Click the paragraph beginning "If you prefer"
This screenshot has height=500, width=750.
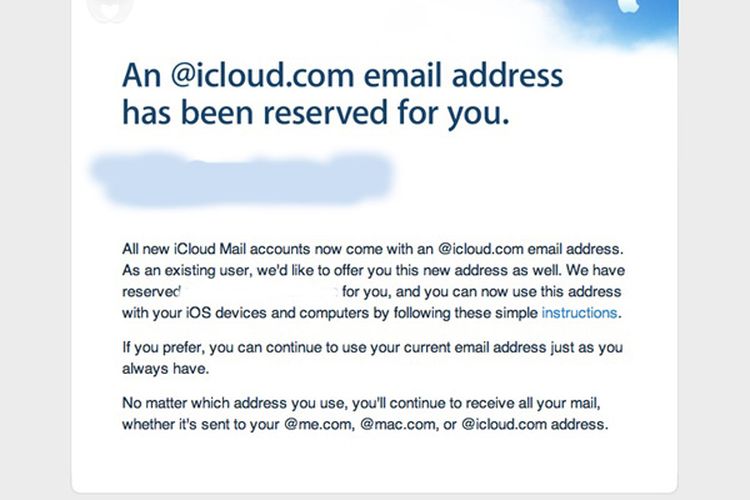(373, 358)
